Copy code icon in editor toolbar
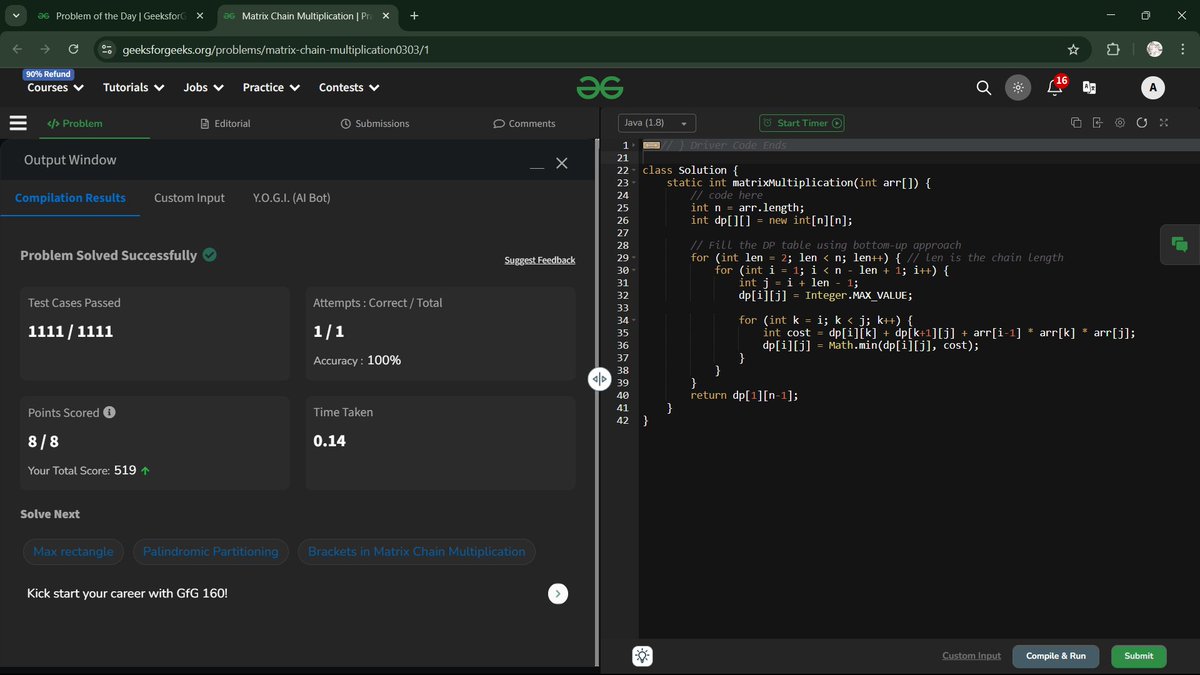Viewport: 1200px width, 675px height. (x=1076, y=123)
